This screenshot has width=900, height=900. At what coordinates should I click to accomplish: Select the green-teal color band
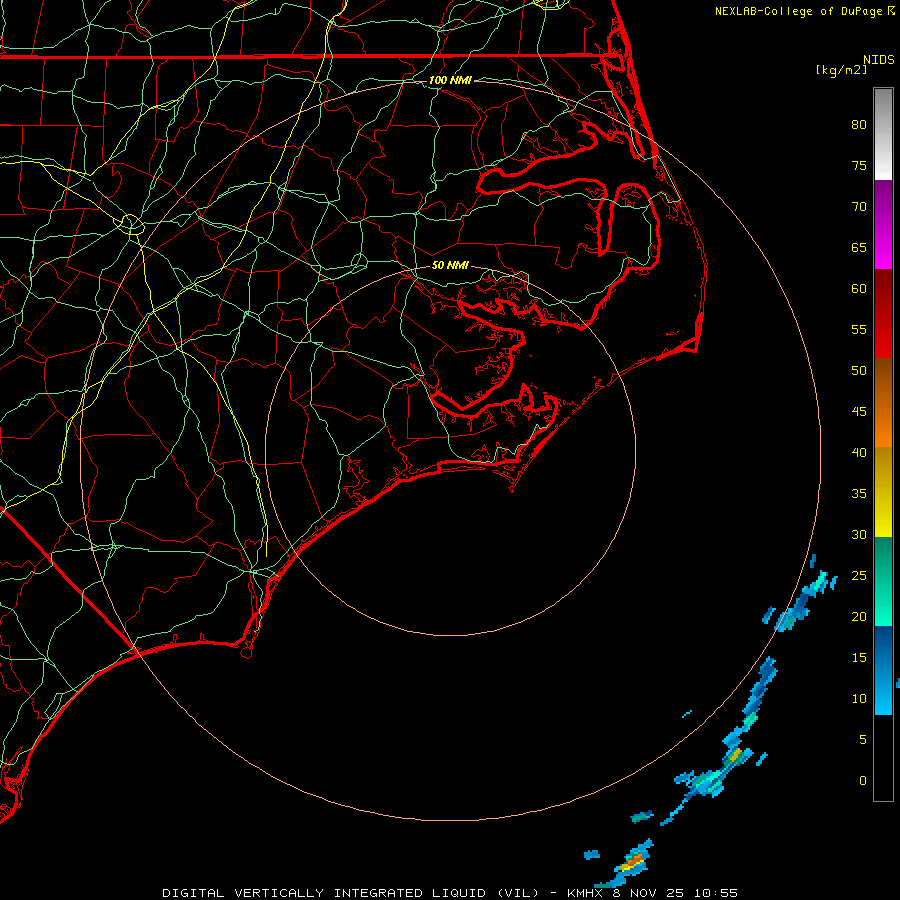[x=883, y=581]
